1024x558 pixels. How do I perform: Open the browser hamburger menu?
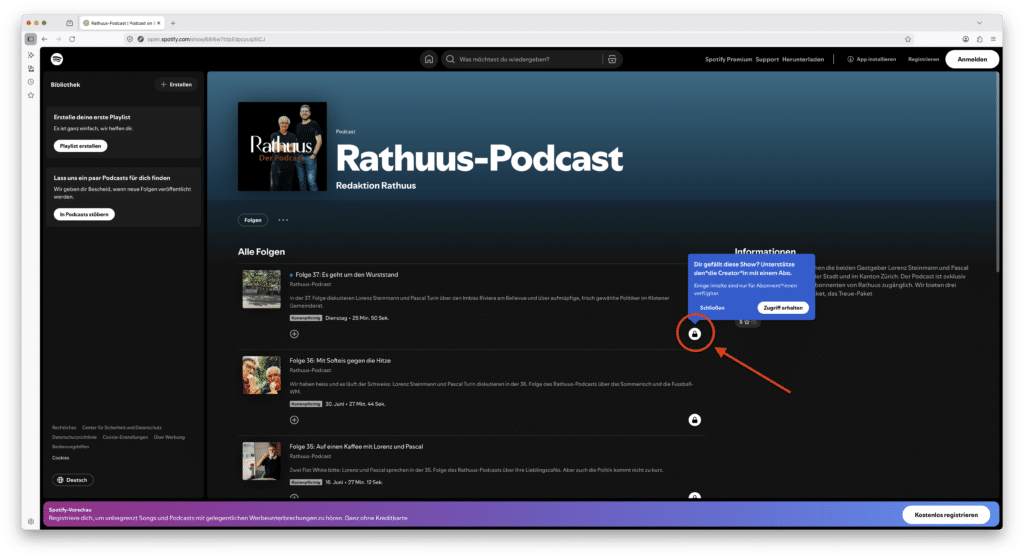click(993, 39)
